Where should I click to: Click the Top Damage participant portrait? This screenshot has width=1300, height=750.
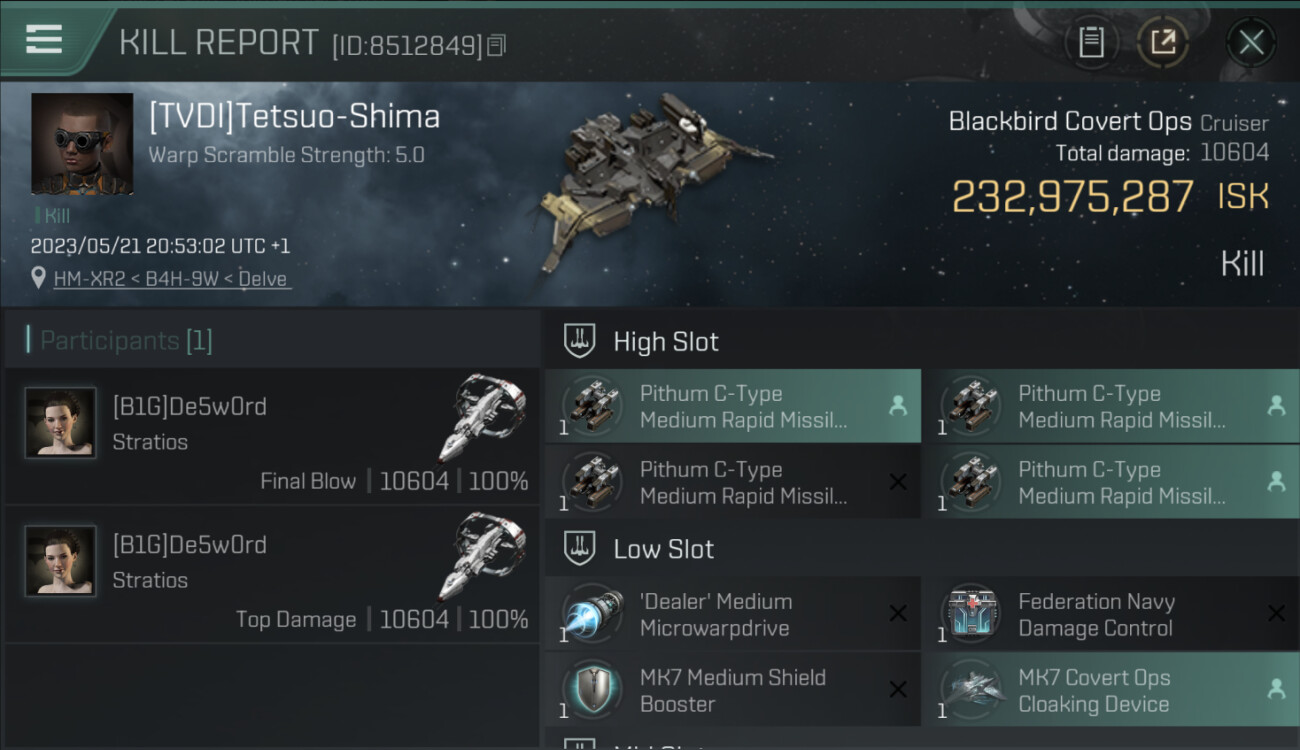pyautogui.click(x=60, y=560)
